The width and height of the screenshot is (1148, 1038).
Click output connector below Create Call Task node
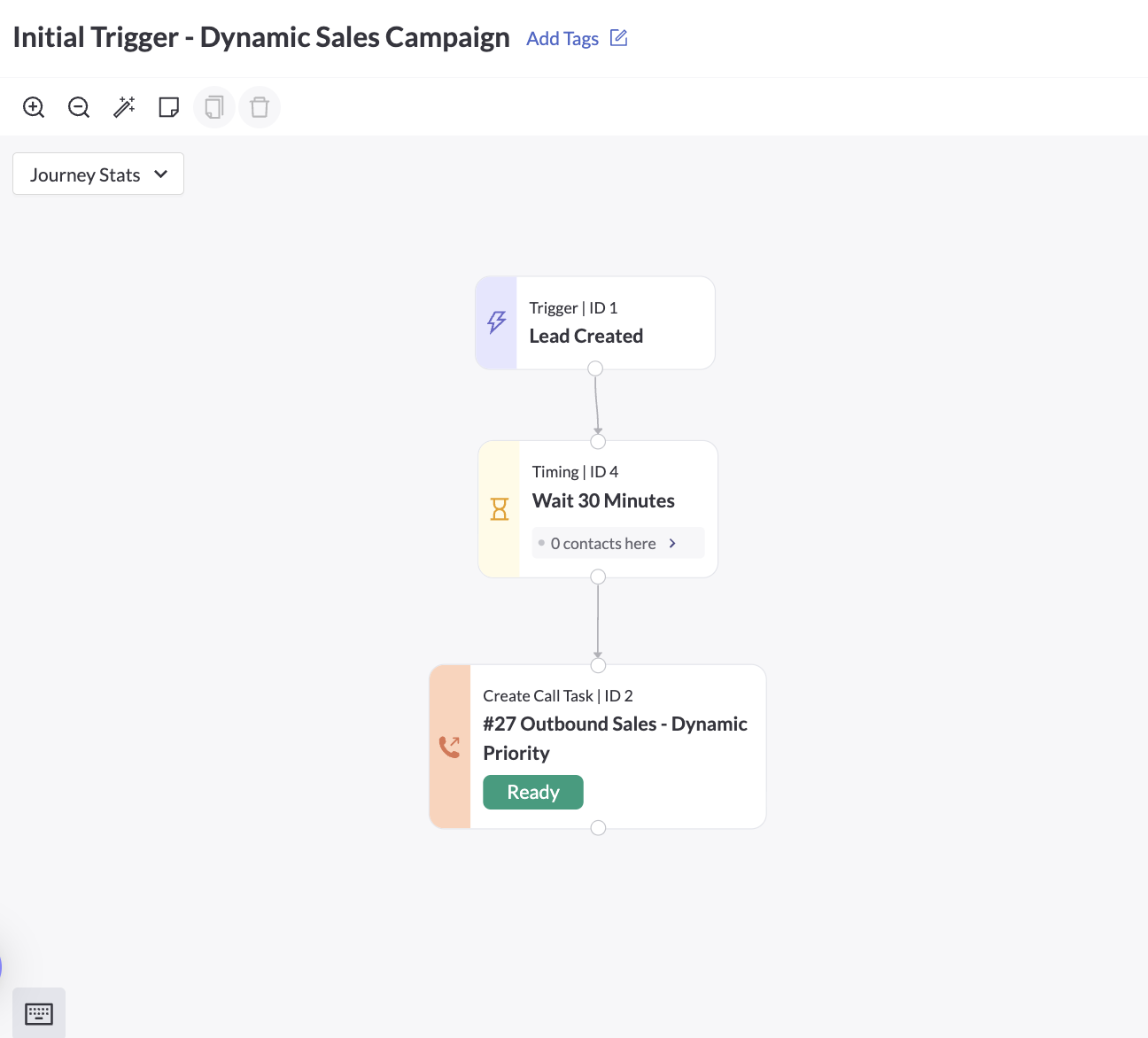598,828
